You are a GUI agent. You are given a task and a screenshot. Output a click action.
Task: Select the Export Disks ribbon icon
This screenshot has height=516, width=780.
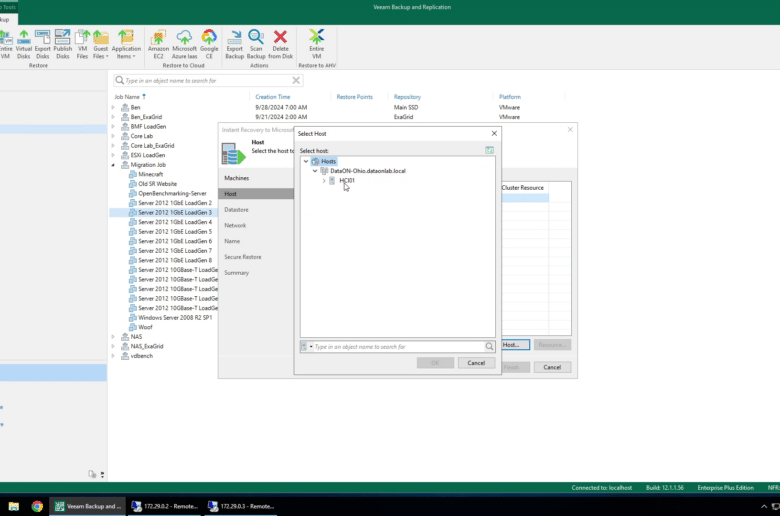[x=42, y=44]
